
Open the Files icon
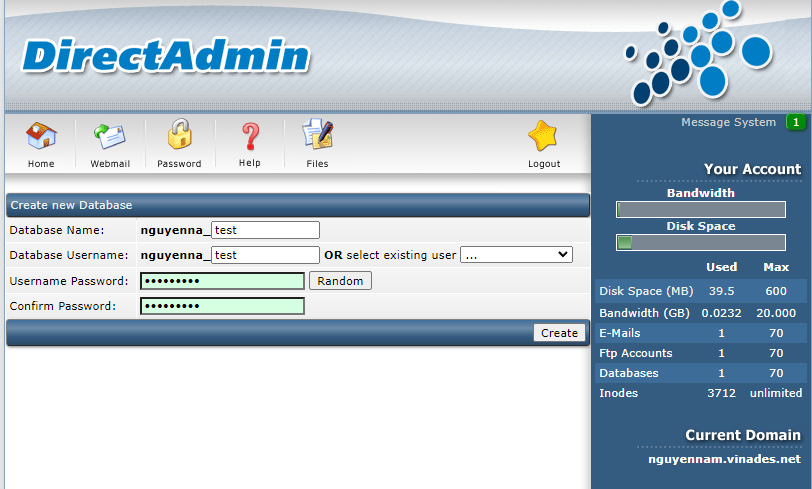pyautogui.click(x=317, y=134)
